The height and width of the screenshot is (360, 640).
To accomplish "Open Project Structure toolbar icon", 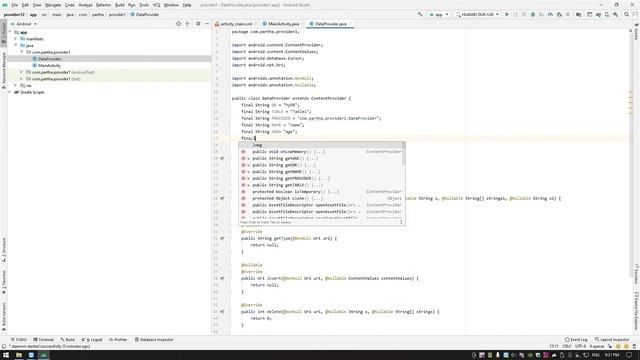I will pos(578,14).
